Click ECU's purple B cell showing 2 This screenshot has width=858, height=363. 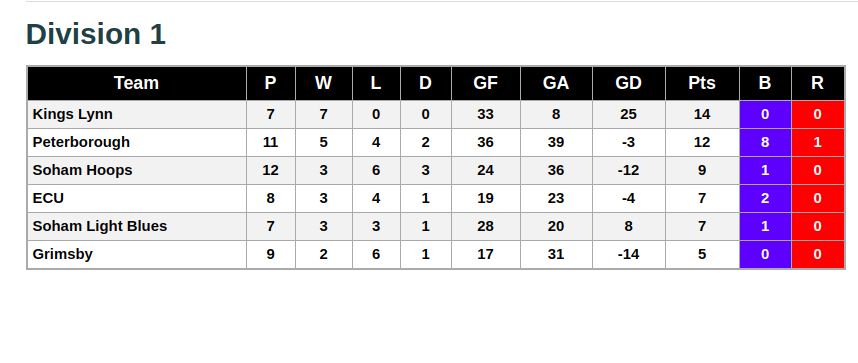pyautogui.click(x=765, y=198)
